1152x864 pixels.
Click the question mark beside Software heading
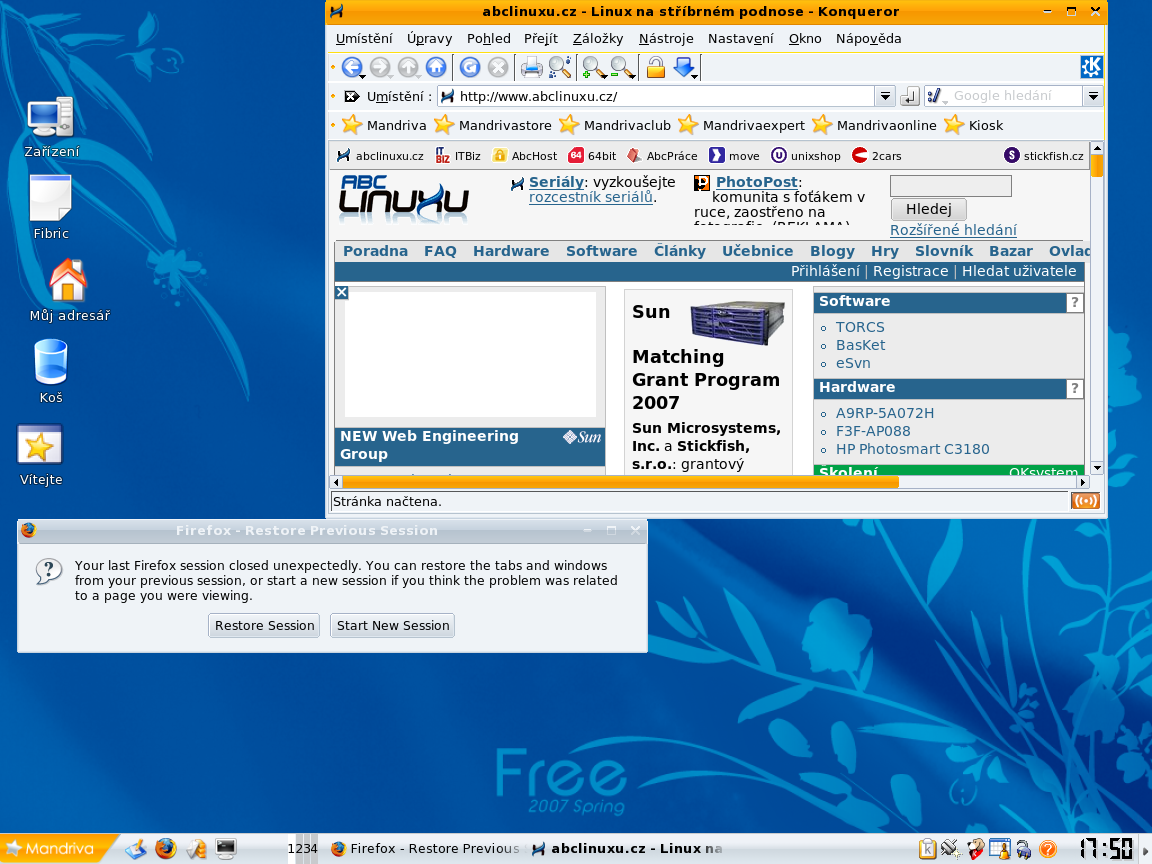pyautogui.click(x=1074, y=302)
